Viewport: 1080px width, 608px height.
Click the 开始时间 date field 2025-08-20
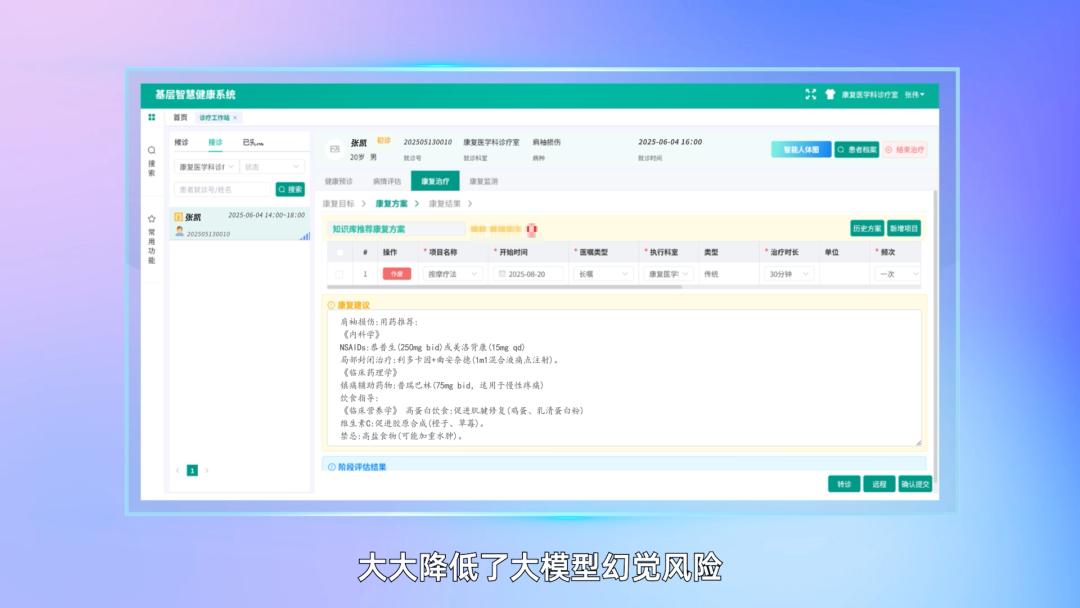[x=528, y=274]
